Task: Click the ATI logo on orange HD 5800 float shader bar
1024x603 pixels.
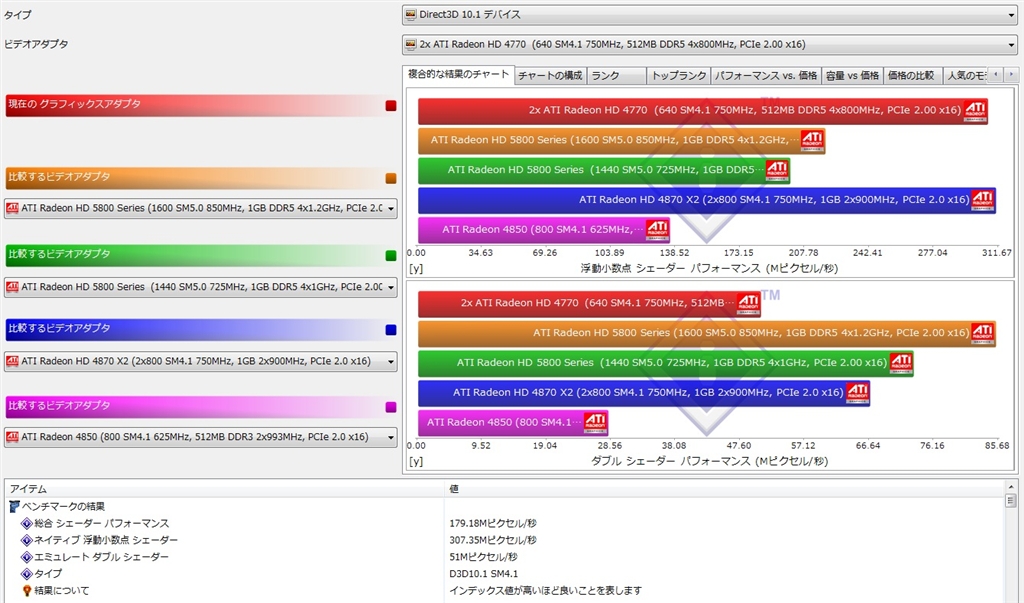Action: 812,140
